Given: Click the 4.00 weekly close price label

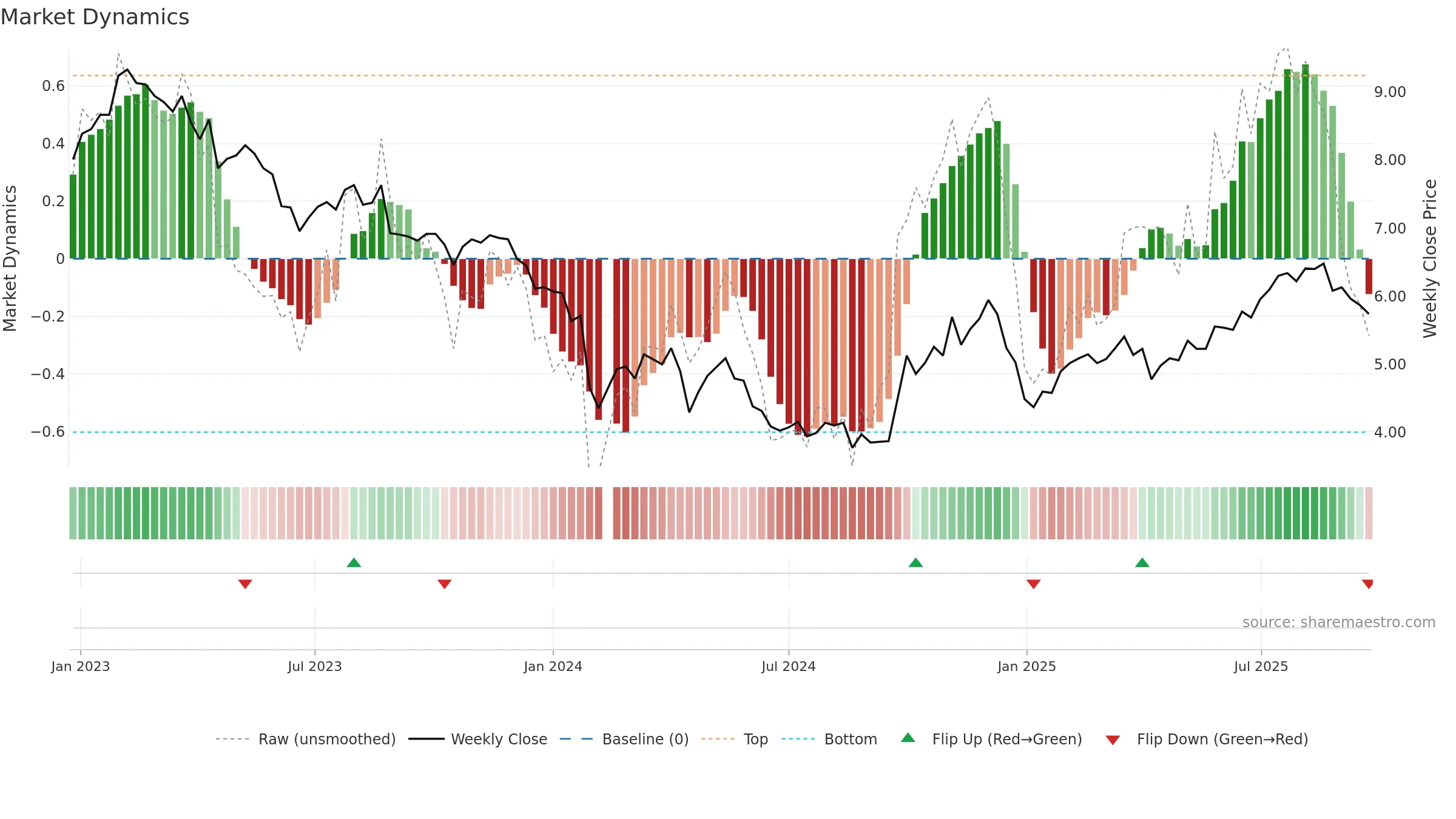Looking at the screenshot, I should pos(1390,432).
